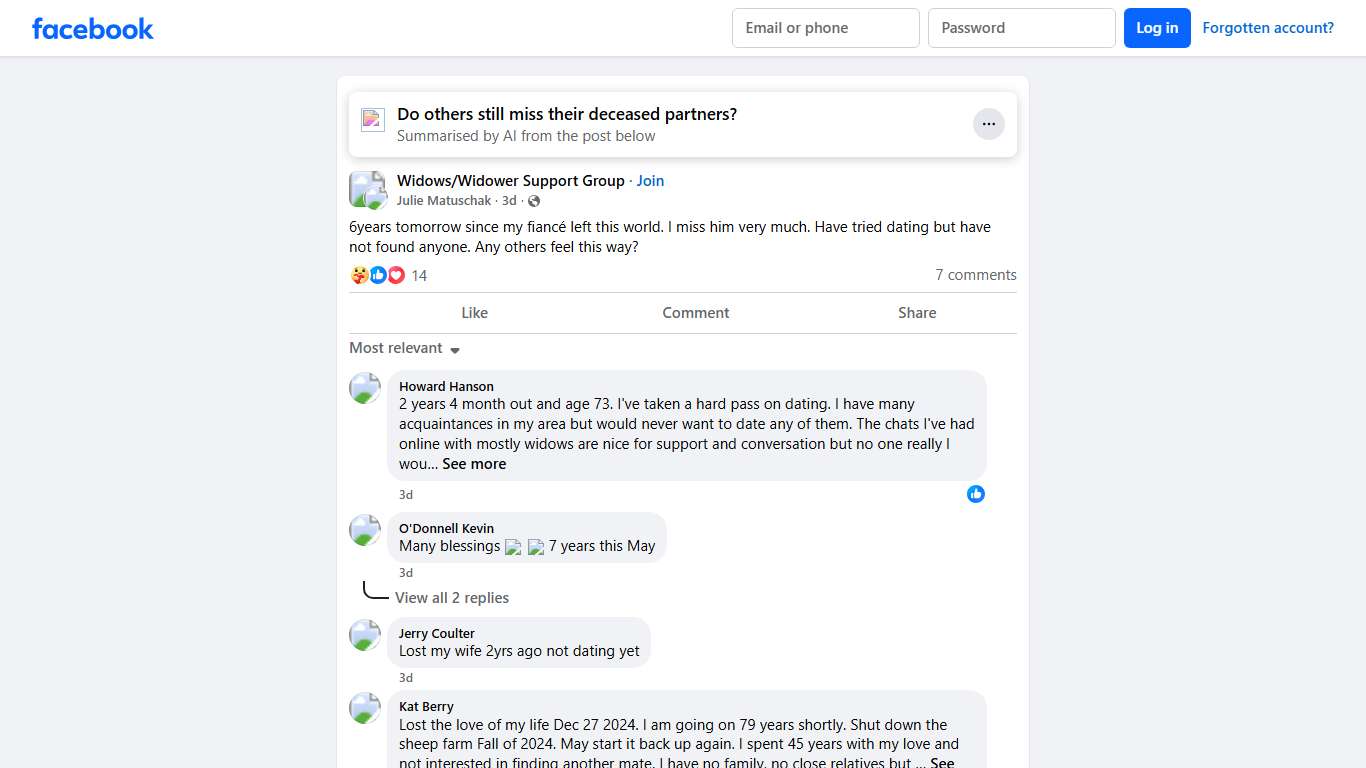Expand Howard Hanson's comment with See more
The image size is (1366, 768).
(474, 464)
